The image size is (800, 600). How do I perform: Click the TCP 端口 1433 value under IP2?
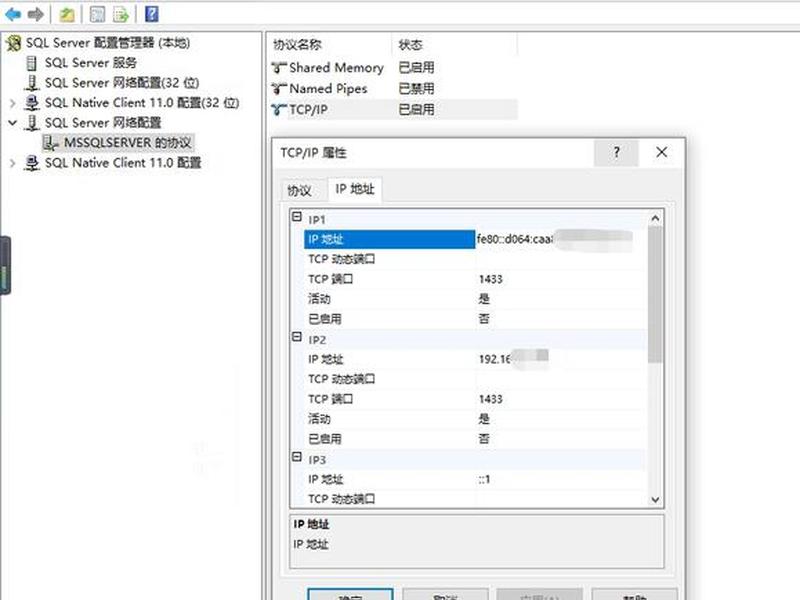[491, 399]
